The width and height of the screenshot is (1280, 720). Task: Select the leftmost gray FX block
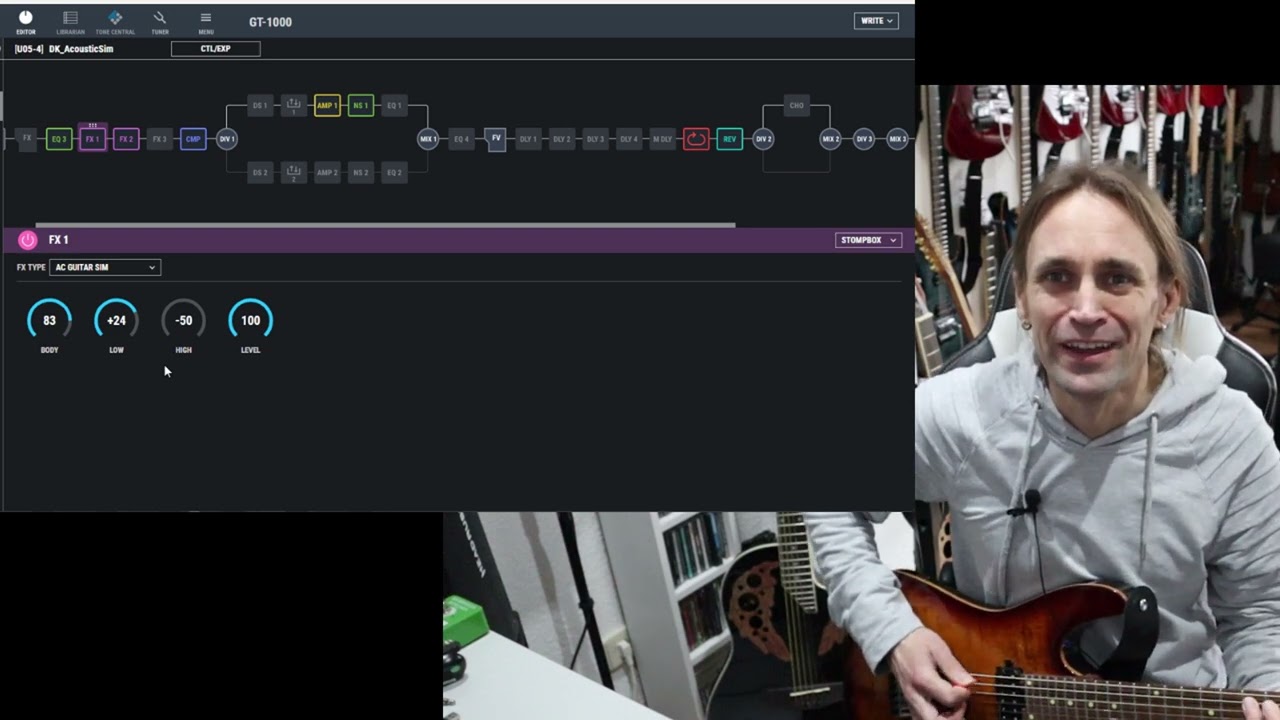[27, 139]
